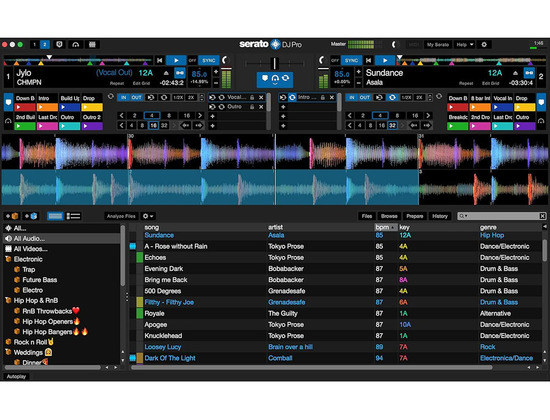Image resolution: width=550 pixels, height=420 pixels.
Task: Close the Vocal saved loop slot
Action: (x=261, y=97)
